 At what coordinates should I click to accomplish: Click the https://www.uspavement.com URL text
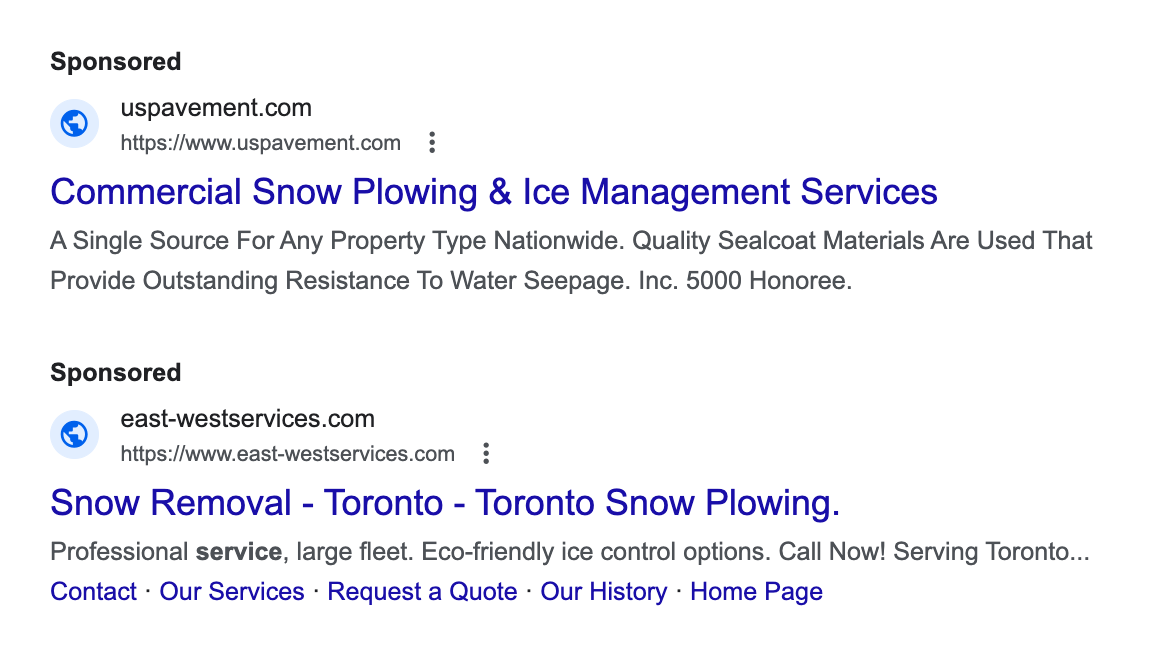click(x=260, y=143)
